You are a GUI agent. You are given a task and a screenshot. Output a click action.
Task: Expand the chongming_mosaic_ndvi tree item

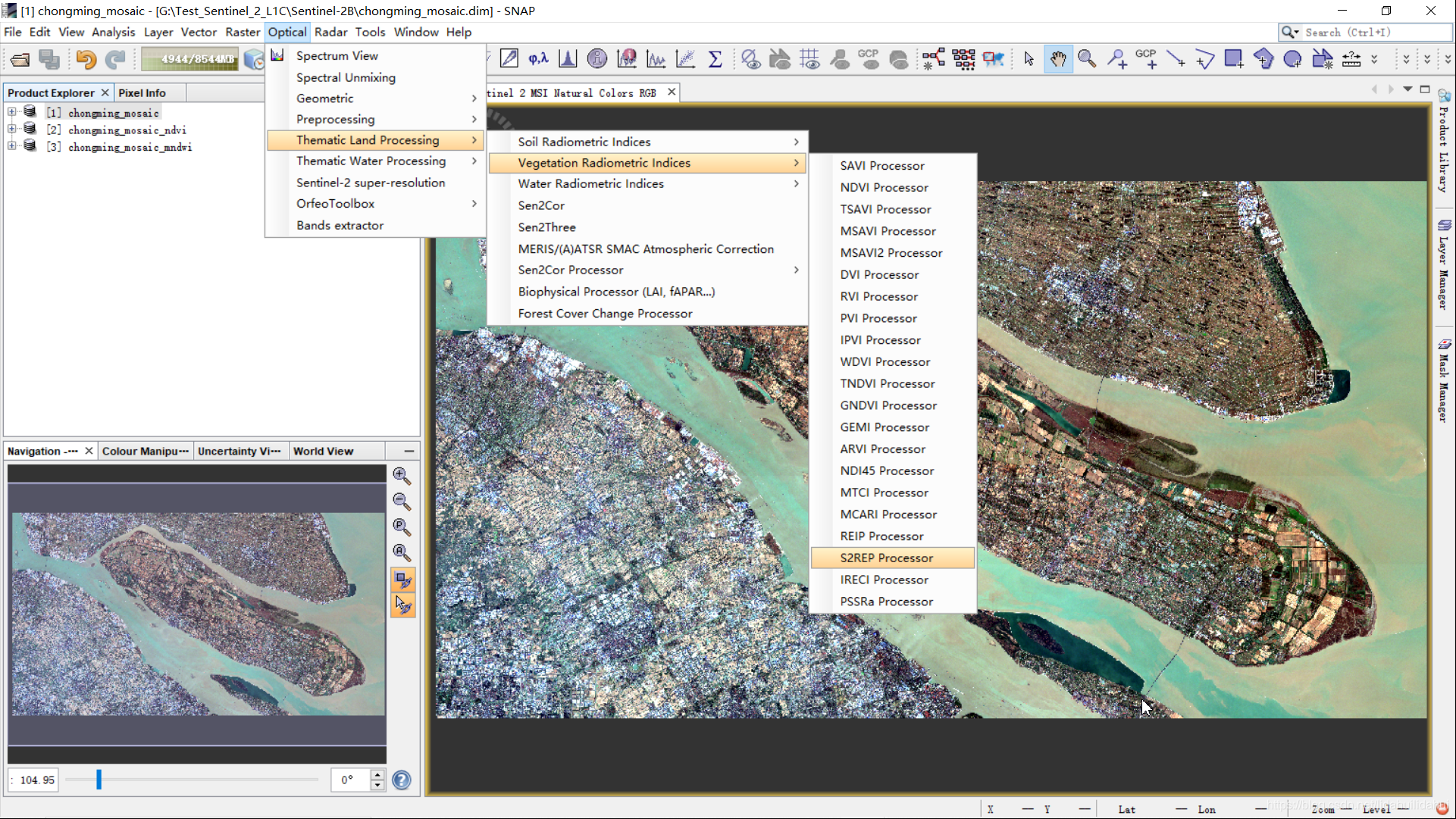coord(10,130)
